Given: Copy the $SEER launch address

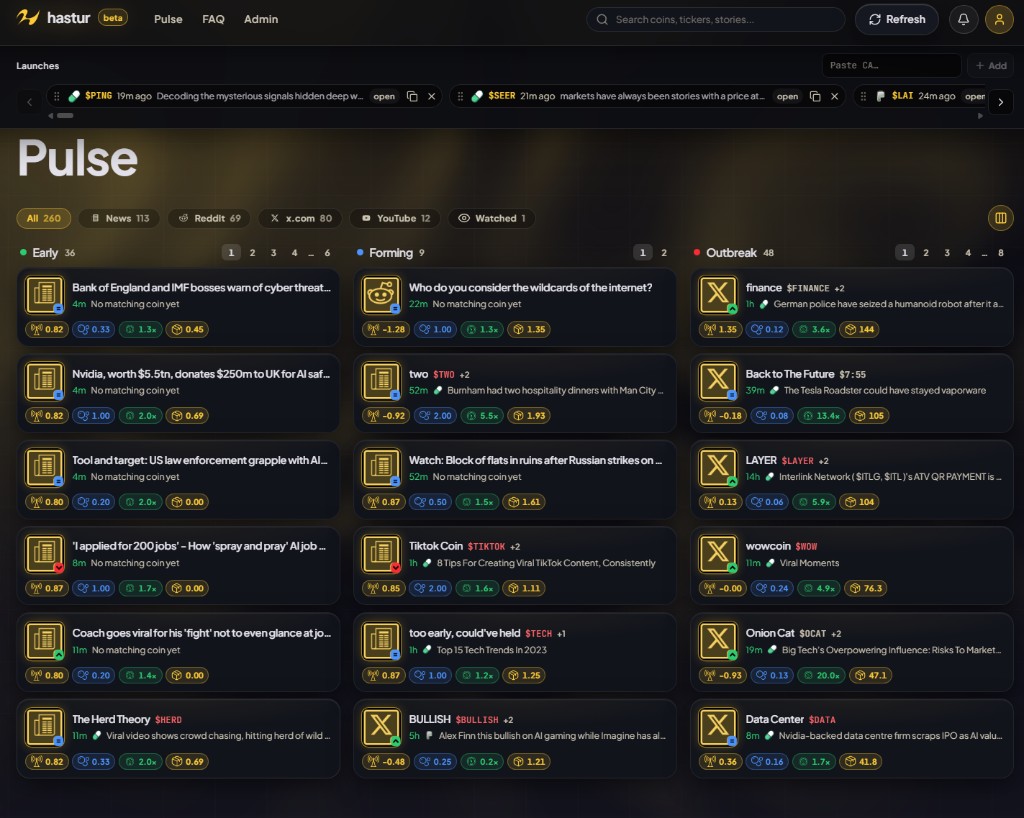Looking at the screenshot, I should coord(815,96).
